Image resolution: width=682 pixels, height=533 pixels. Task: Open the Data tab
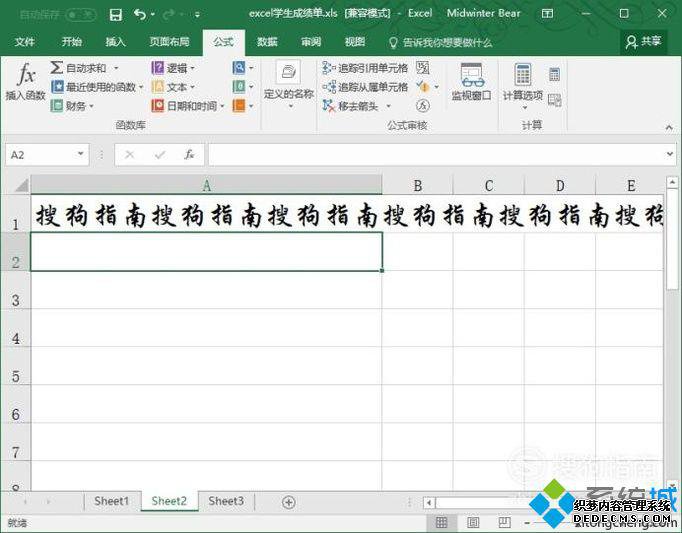click(267, 42)
